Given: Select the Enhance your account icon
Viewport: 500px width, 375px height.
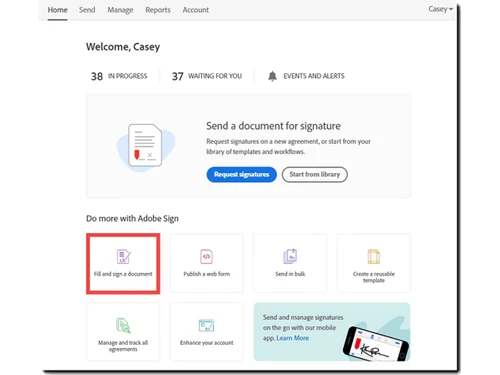Looking at the screenshot, I should coord(206,325).
